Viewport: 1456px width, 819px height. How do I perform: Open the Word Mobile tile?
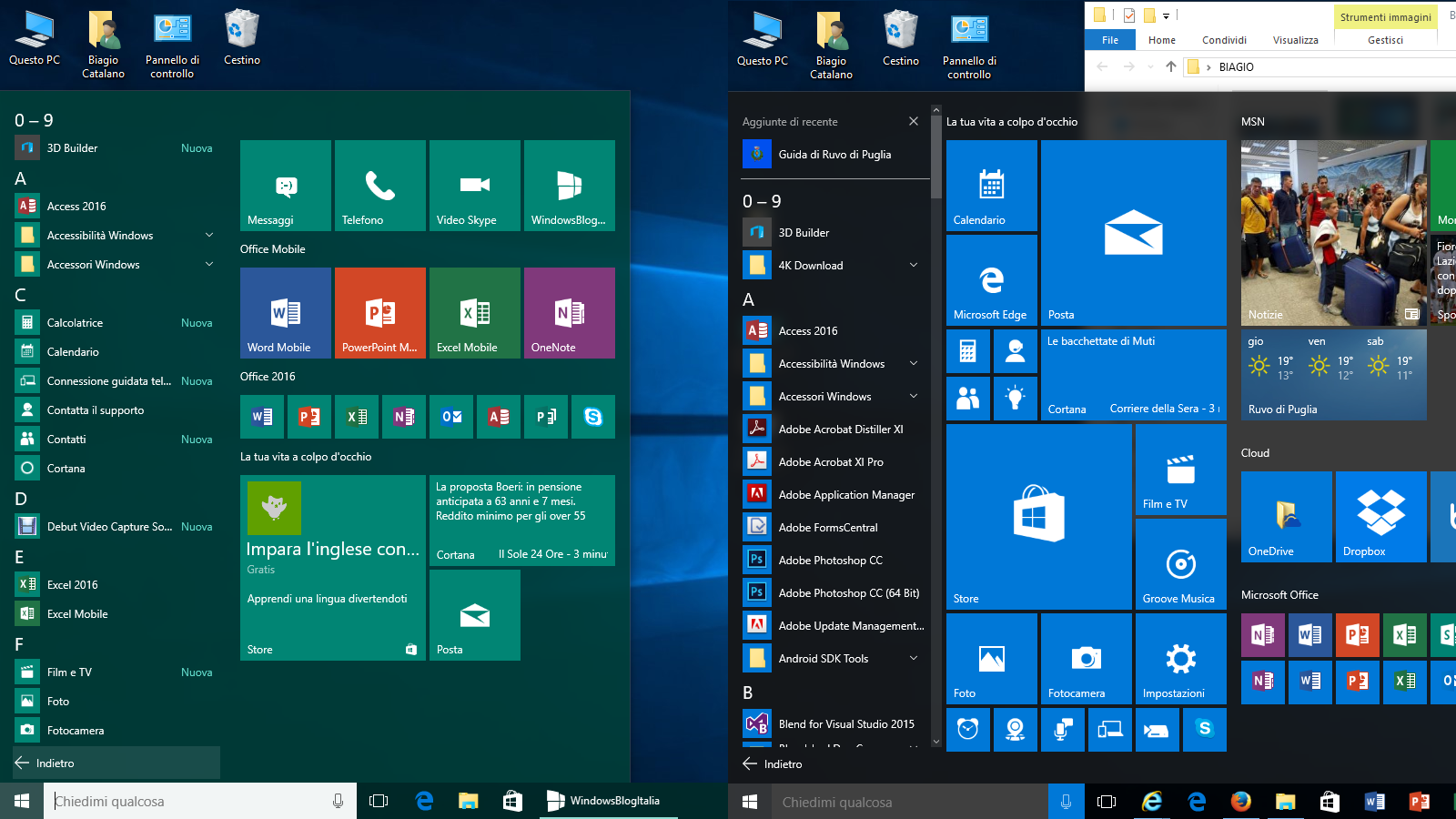(x=286, y=313)
